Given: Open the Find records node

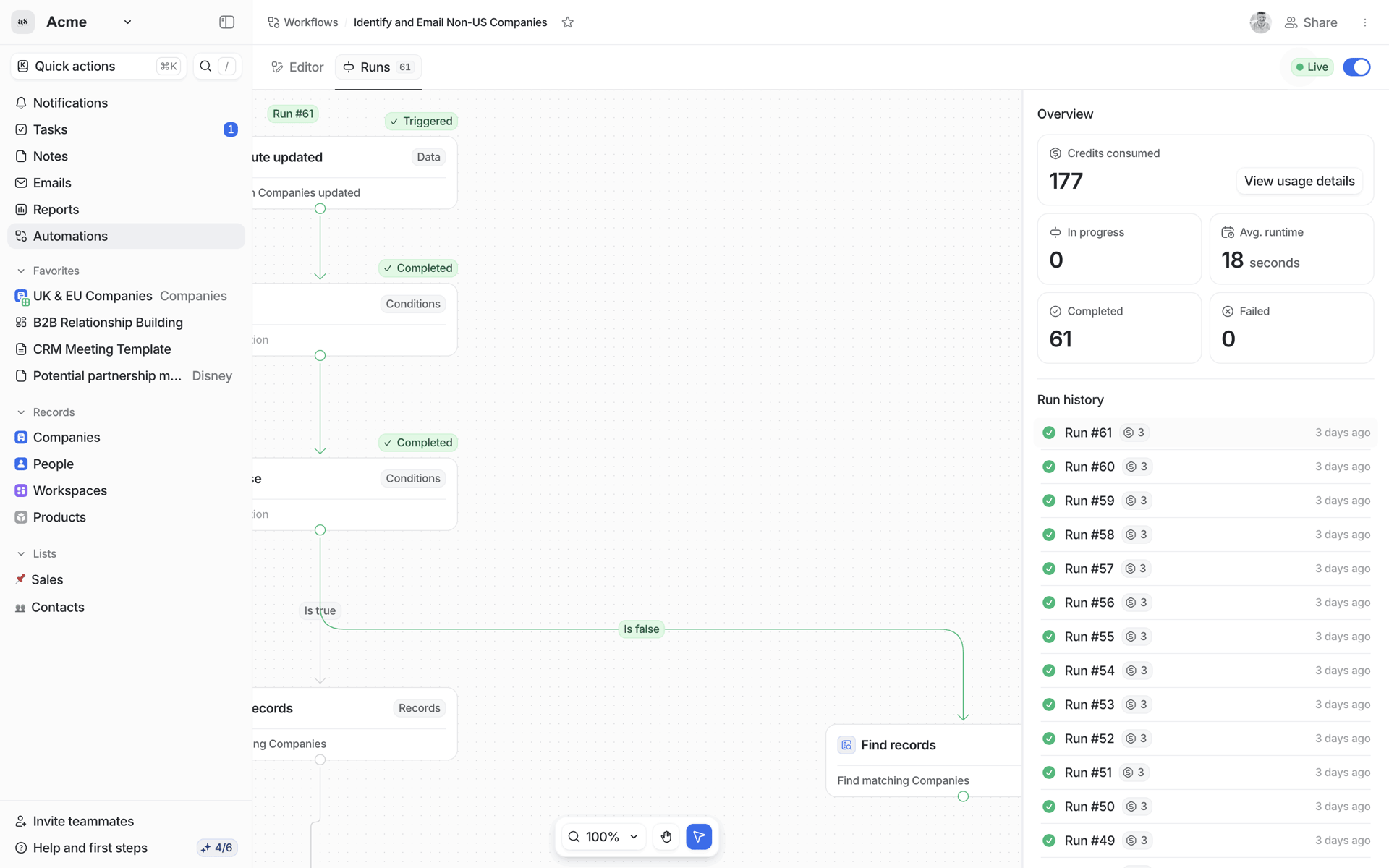Looking at the screenshot, I should click(924, 761).
